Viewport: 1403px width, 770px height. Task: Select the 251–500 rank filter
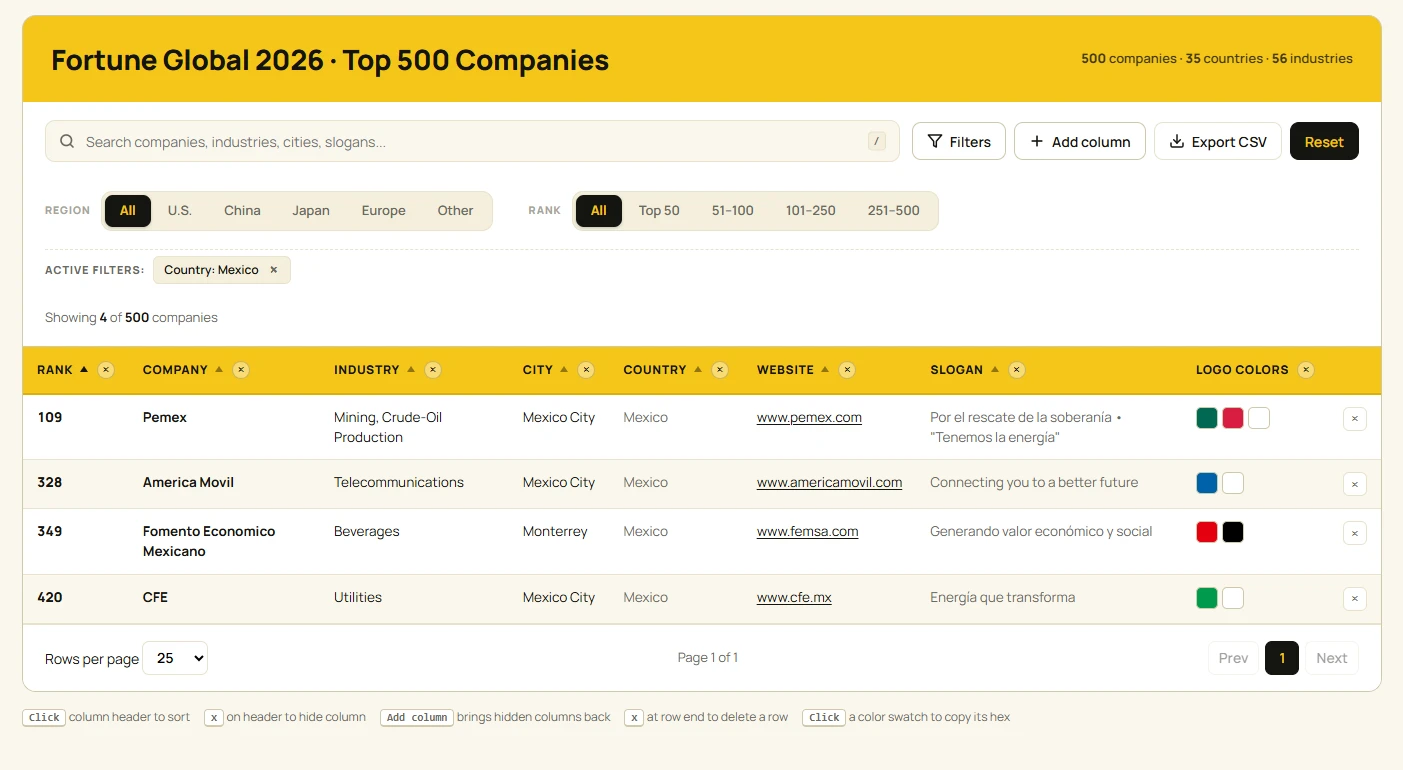(x=894, y=211)
